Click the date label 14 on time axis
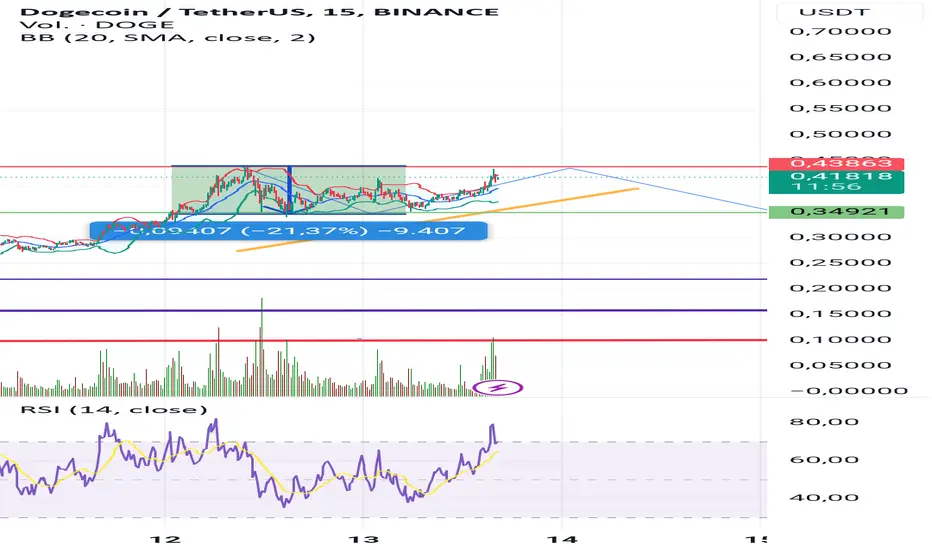932x550 pixels. click(x=562, y=539)
